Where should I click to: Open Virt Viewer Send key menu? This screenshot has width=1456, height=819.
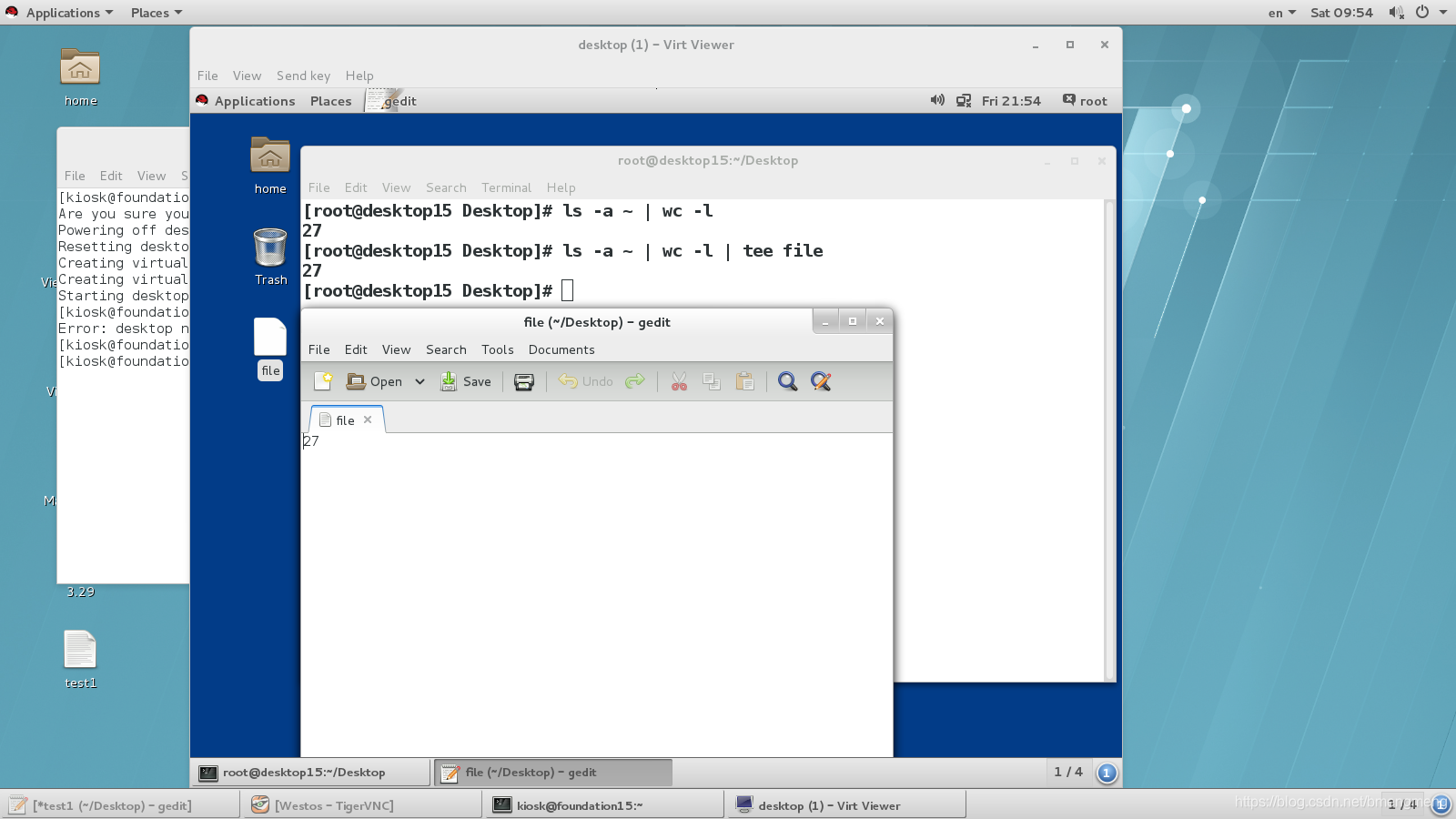coord(303,76)
